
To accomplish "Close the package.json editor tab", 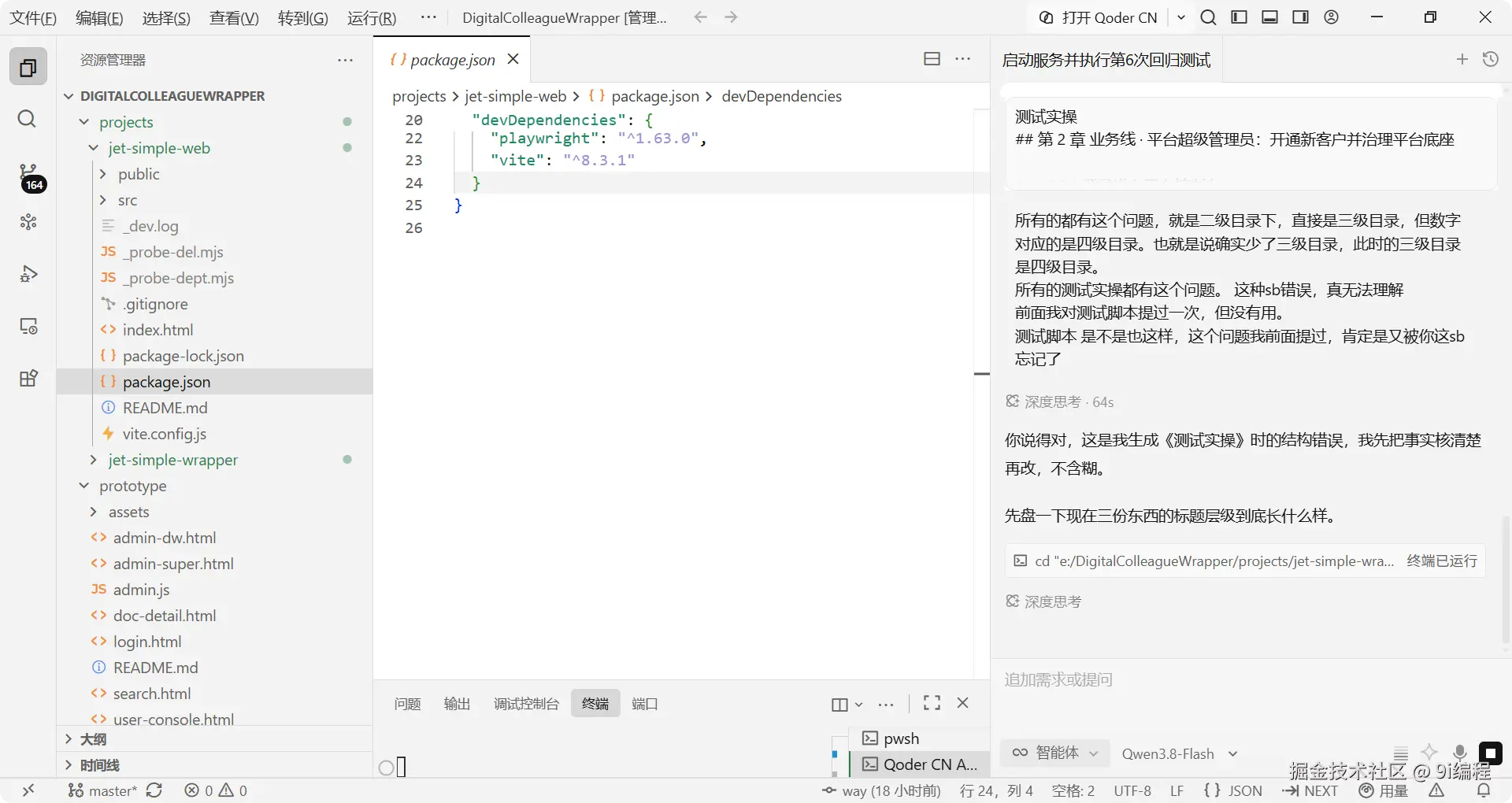I will click(513, 59).
